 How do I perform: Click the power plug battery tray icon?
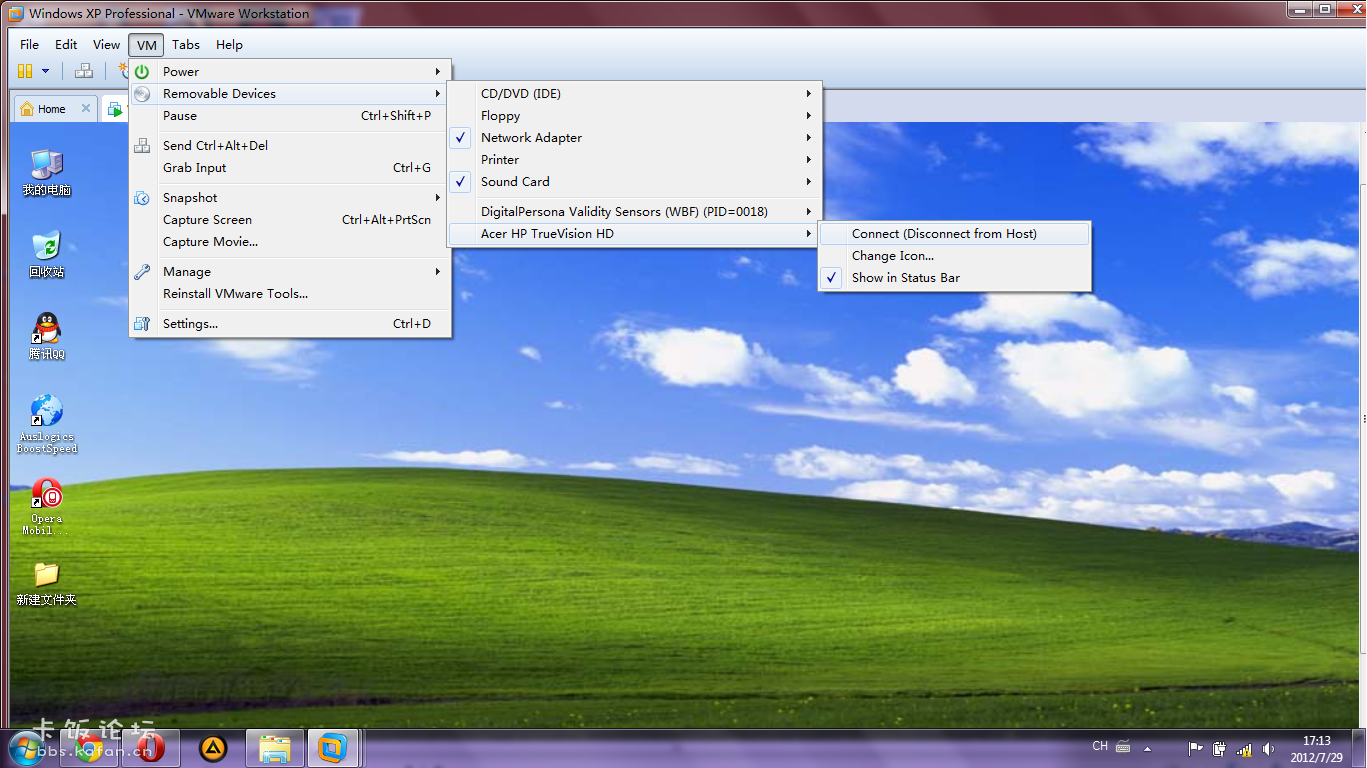[1219, 748]
